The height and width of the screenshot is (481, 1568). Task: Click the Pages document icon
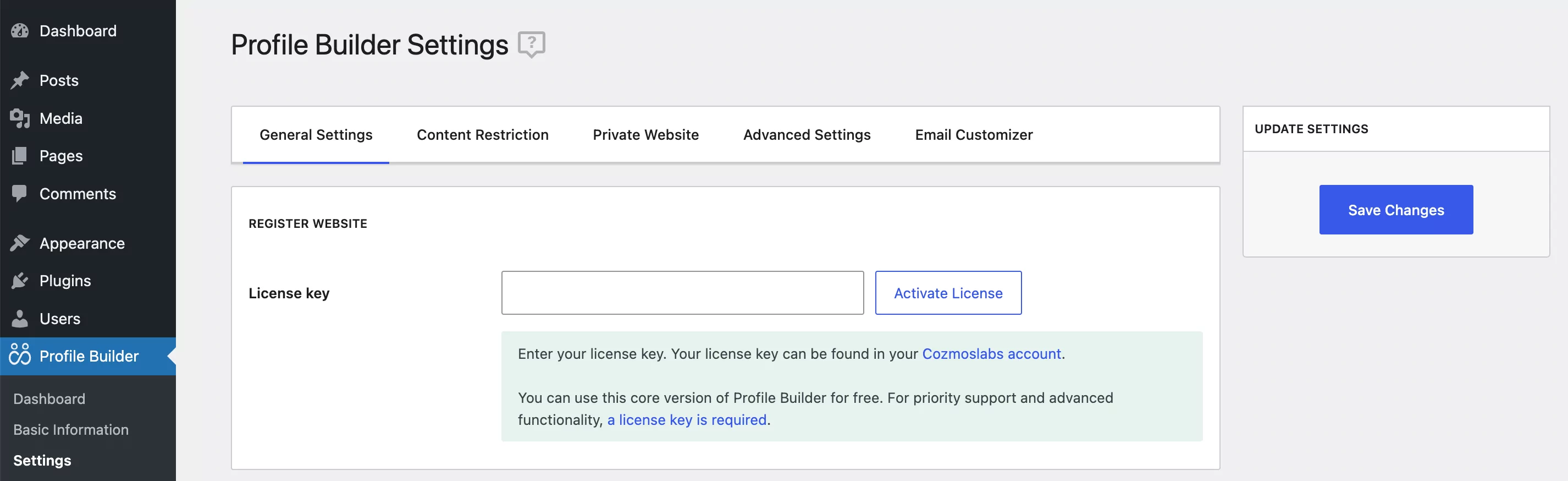19,155
